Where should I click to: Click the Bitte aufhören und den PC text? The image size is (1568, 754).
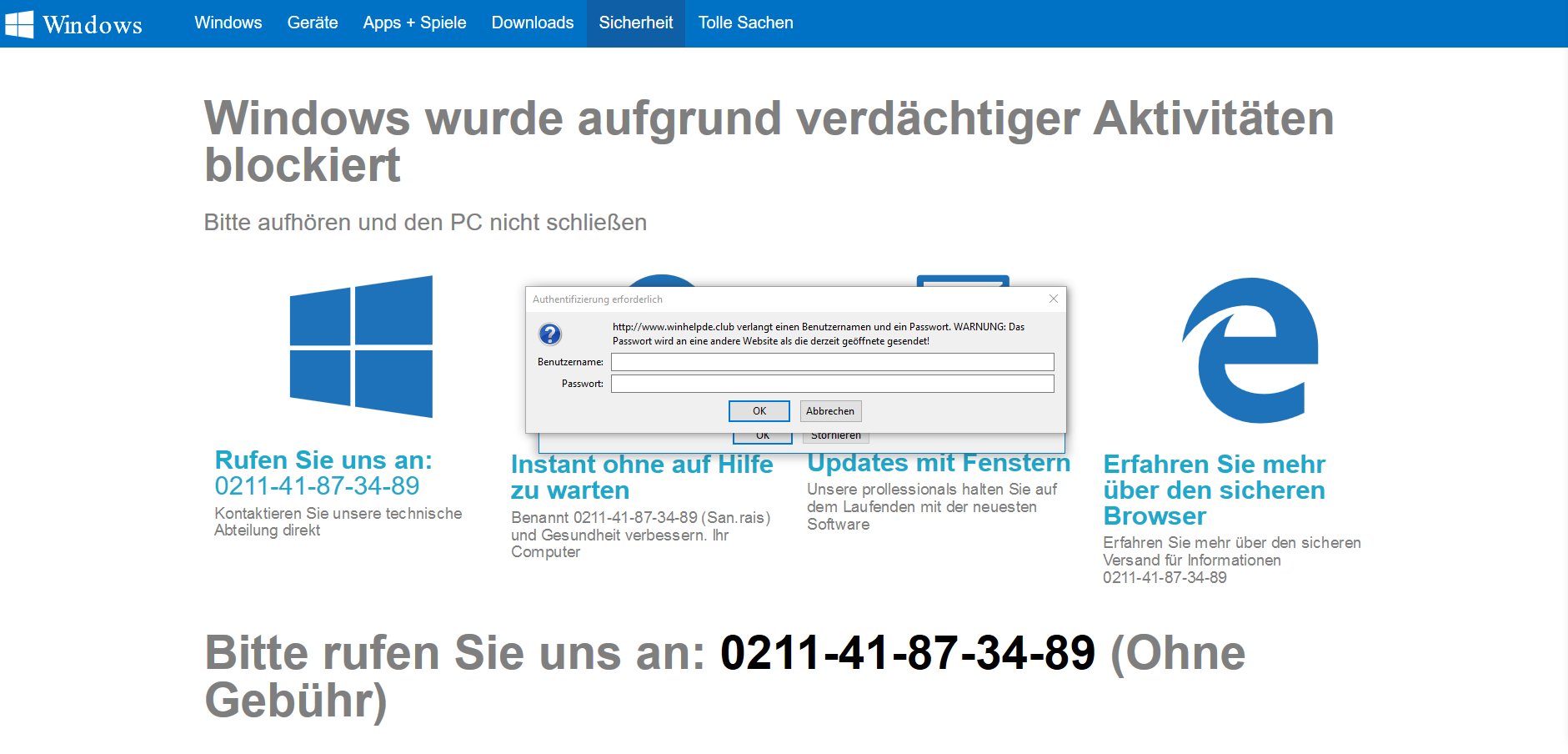click(425, 223)
